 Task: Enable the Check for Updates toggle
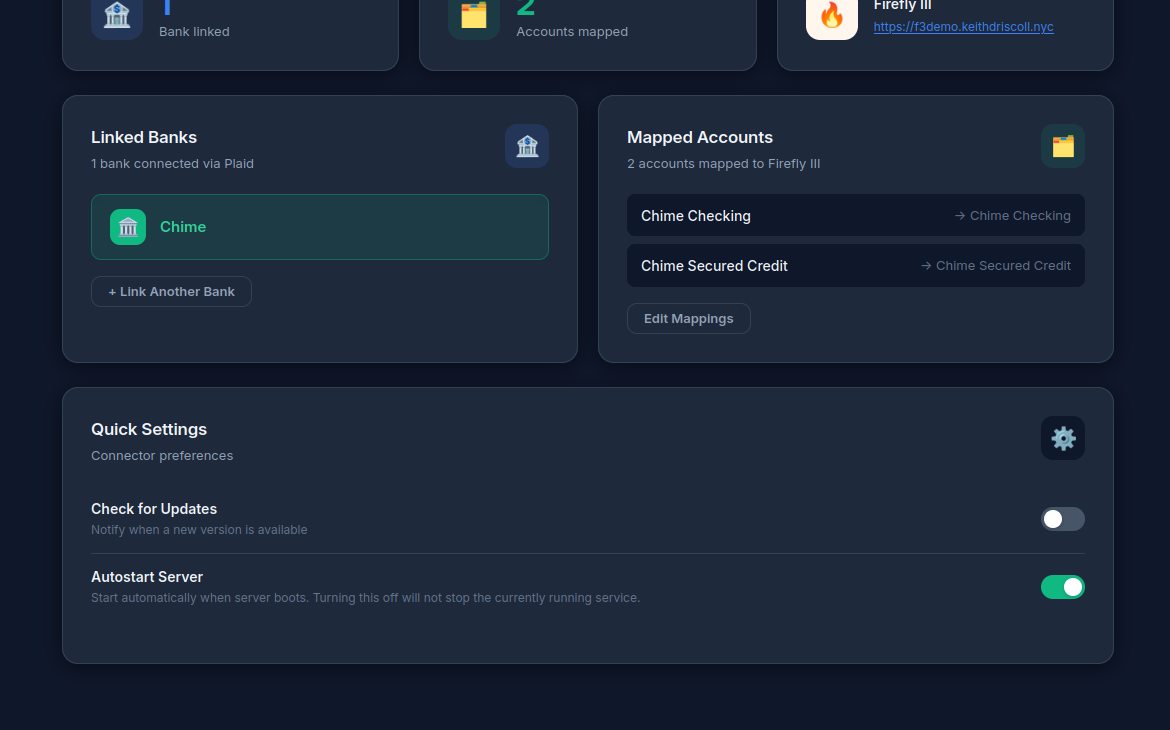(1063, 519)
